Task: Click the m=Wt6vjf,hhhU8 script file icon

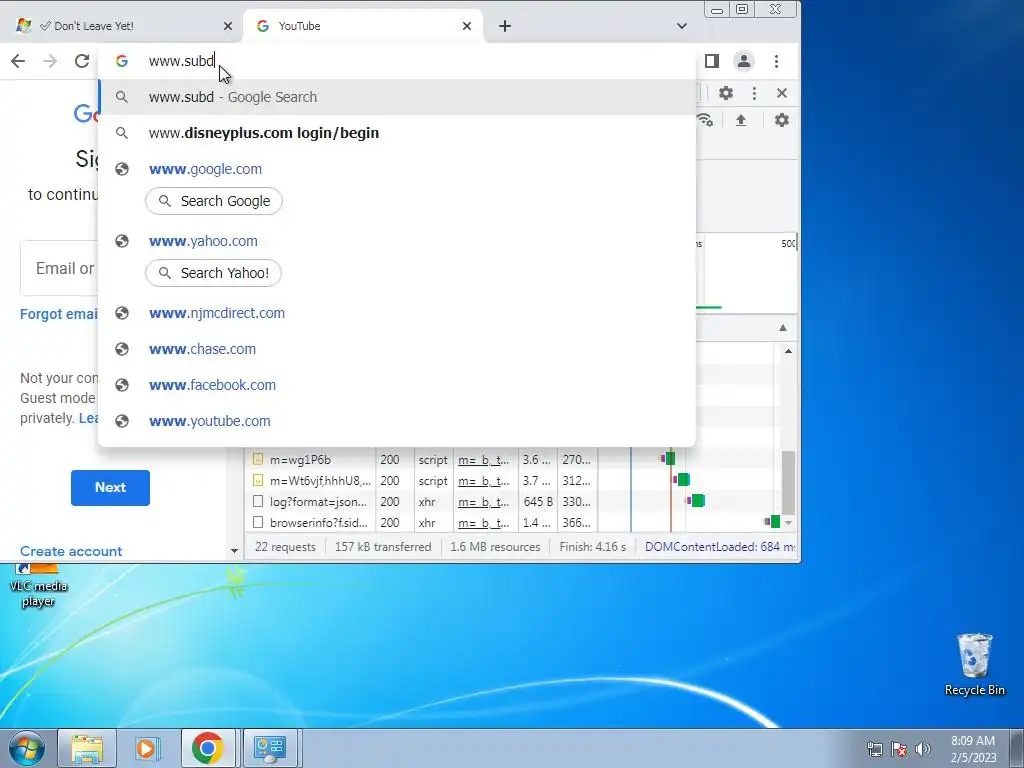Action: point(258,481)
